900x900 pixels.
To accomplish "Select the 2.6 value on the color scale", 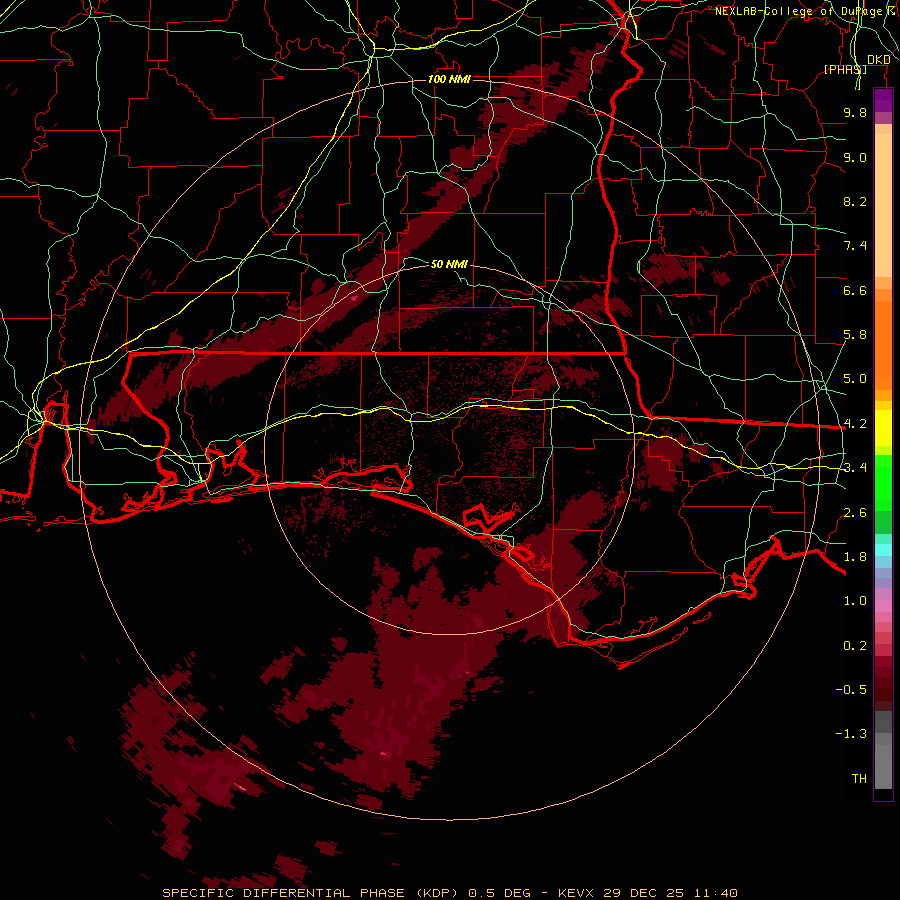I will pyautogui.click(x=855, y=513).
